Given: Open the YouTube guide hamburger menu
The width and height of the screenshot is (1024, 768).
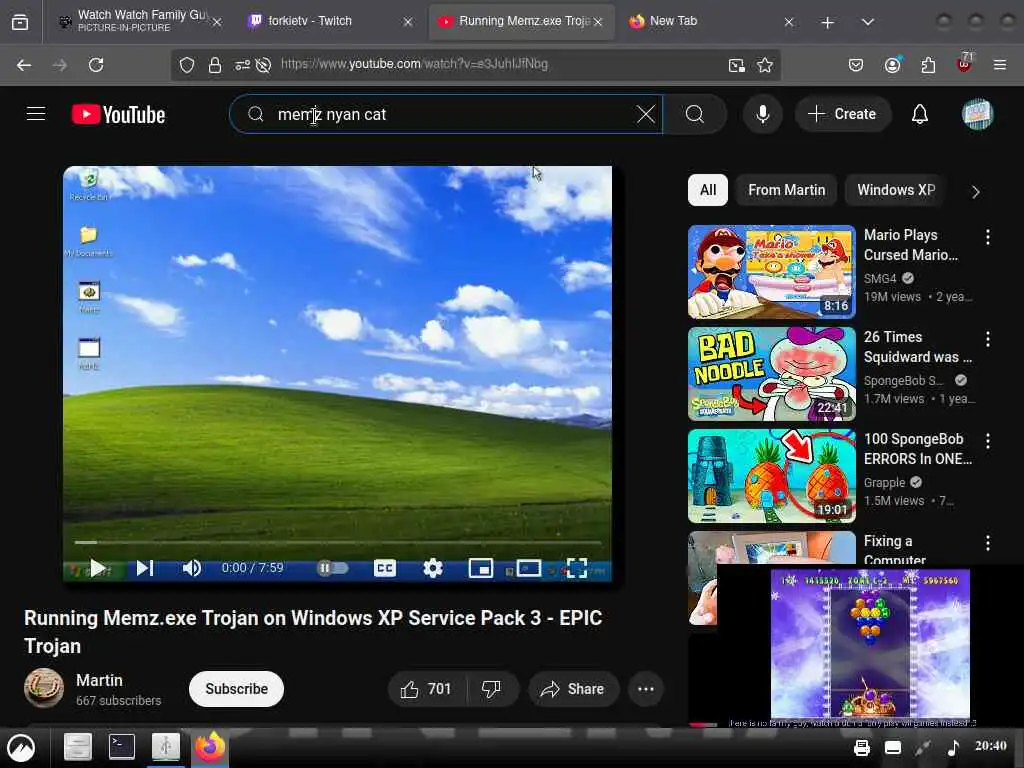Looking at the screenshot, I should point(36,114).
